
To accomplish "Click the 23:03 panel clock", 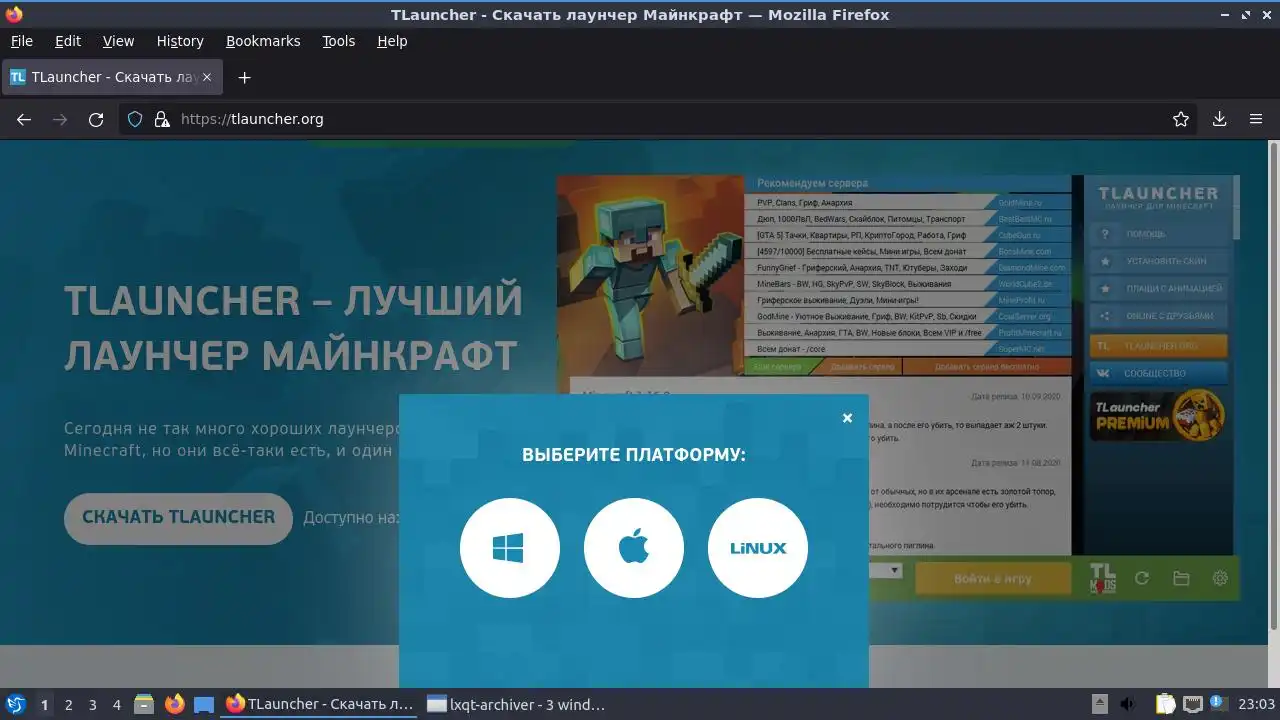I will (x=1256, y=704).
